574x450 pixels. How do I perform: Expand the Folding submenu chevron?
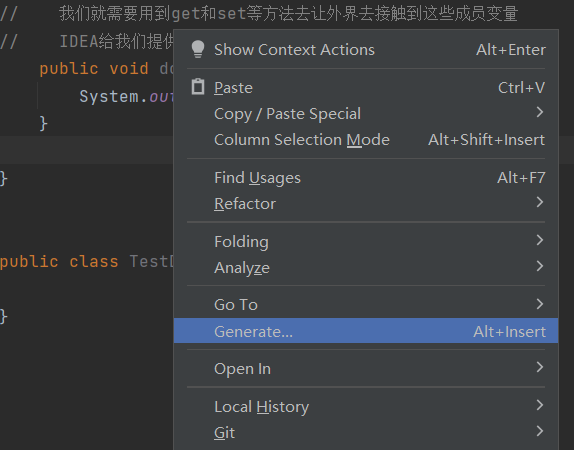(x=539, y=240)
